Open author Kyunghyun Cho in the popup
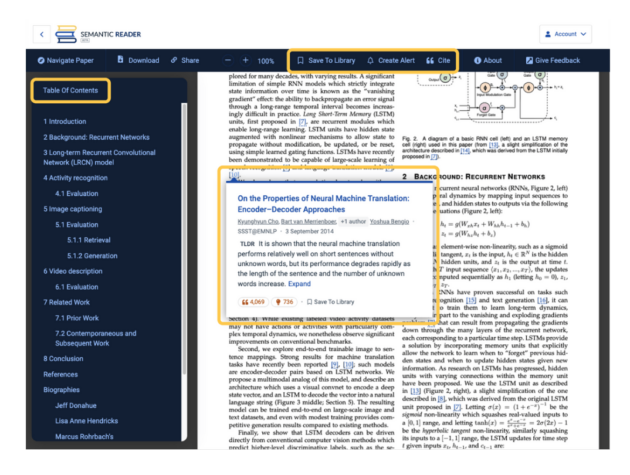 click(x=258, y=222)
